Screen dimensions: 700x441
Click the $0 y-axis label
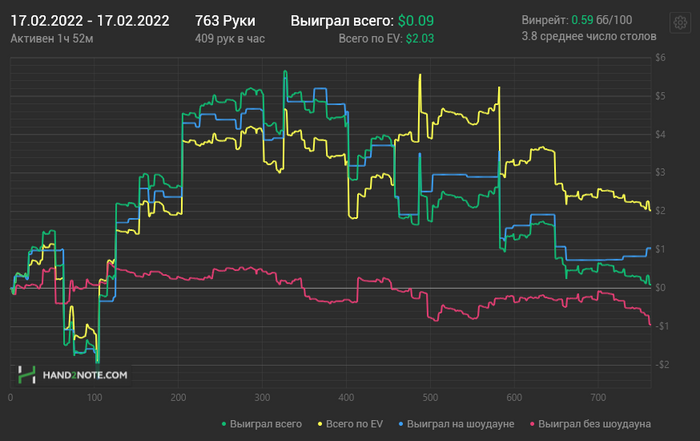tap(660, 288)
